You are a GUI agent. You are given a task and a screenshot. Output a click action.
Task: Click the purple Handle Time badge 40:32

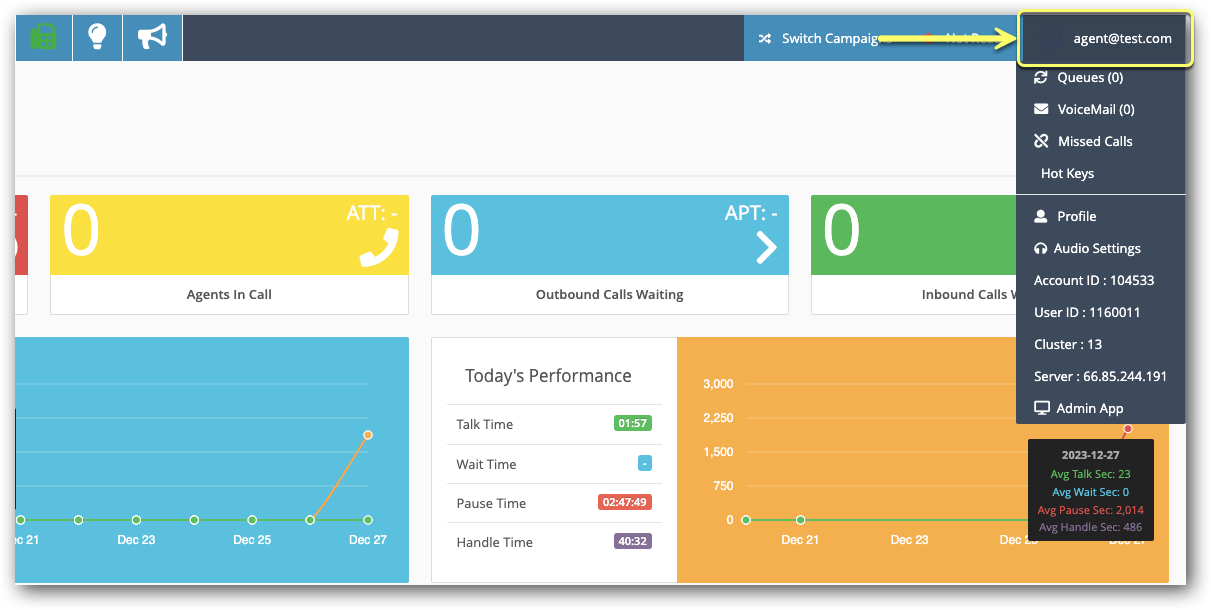(x=632, y=542)
